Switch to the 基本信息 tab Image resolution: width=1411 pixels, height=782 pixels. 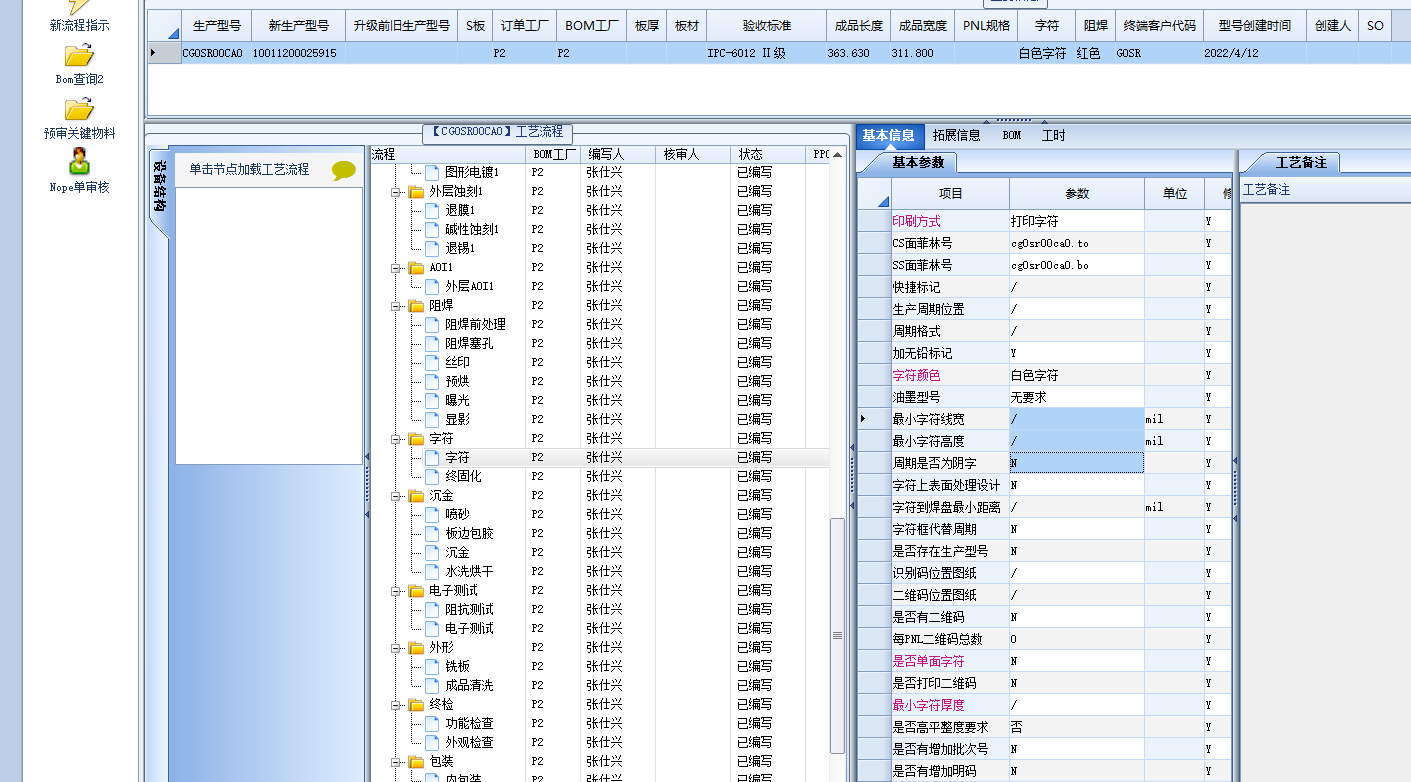[888, 135]
